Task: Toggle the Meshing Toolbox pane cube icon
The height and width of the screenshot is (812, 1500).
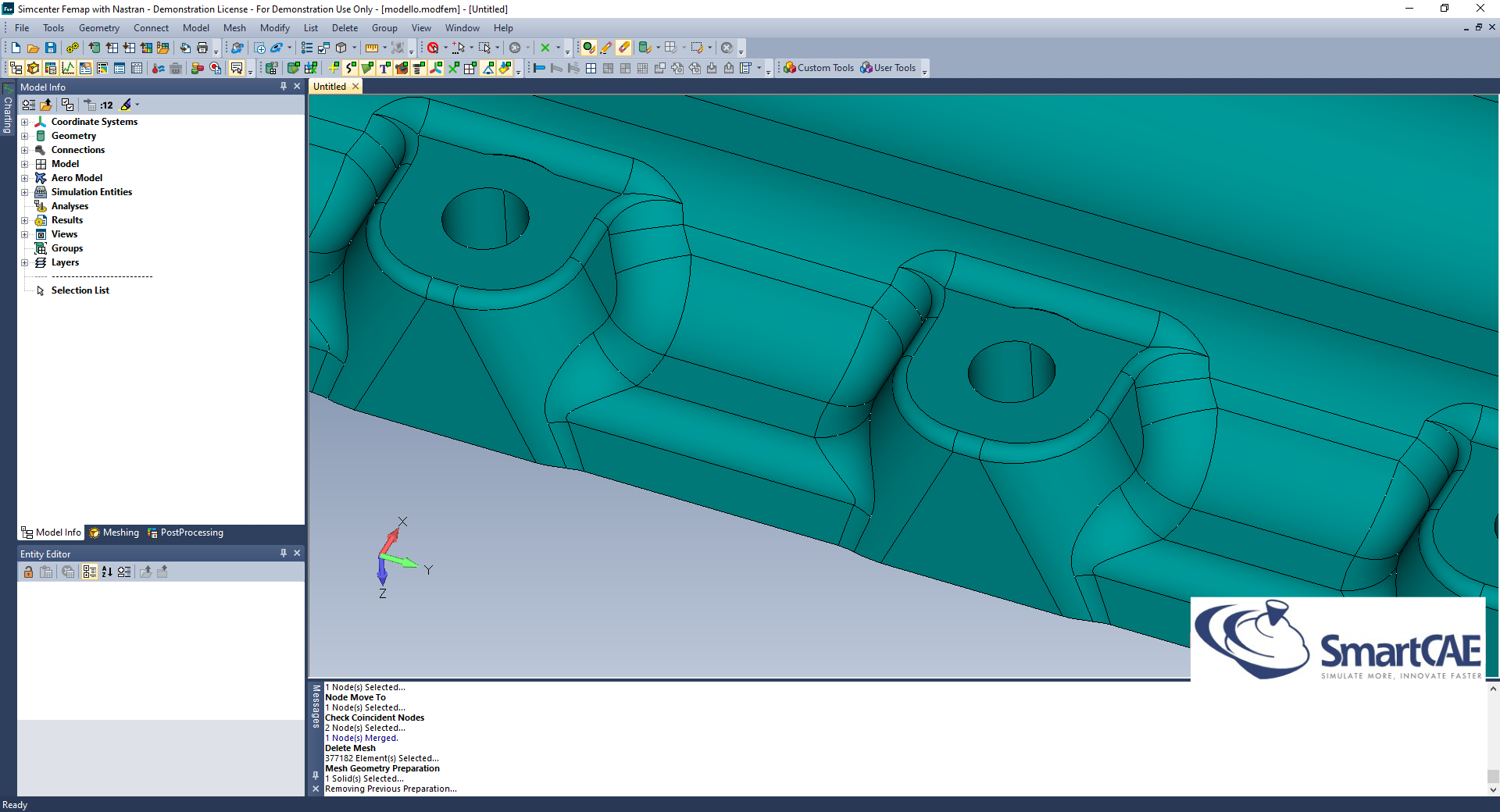Action: click(x=33, y=68)
